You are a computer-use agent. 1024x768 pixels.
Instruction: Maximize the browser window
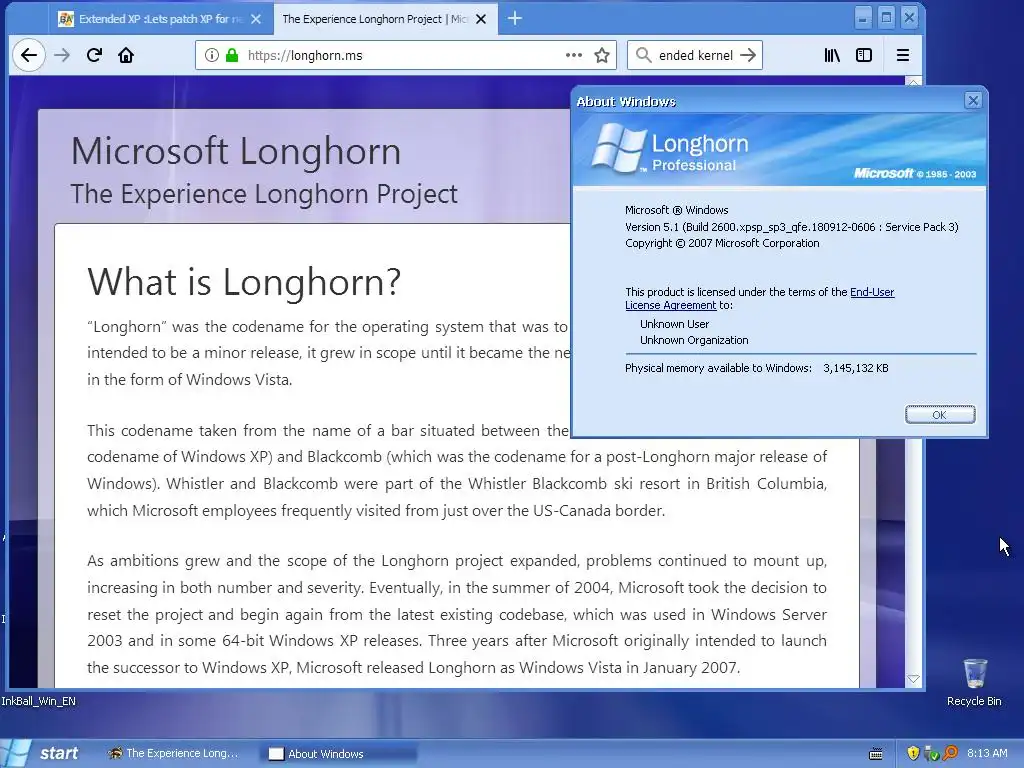click(x=886, y=18)
